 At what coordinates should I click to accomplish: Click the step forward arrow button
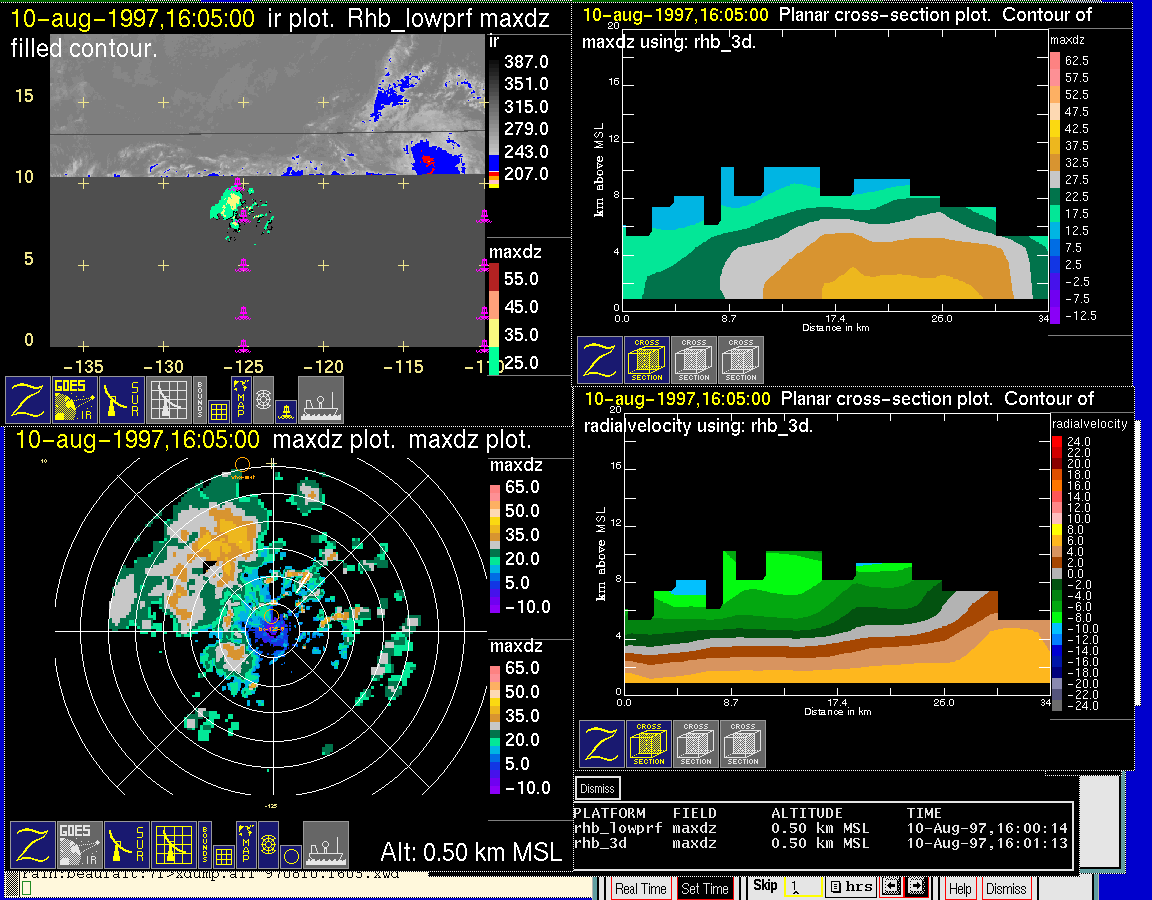pos(916,887)
